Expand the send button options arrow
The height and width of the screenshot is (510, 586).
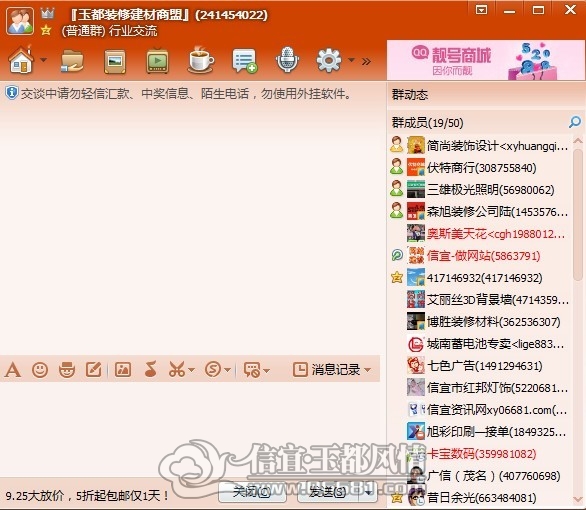click(x=368, y=492)
